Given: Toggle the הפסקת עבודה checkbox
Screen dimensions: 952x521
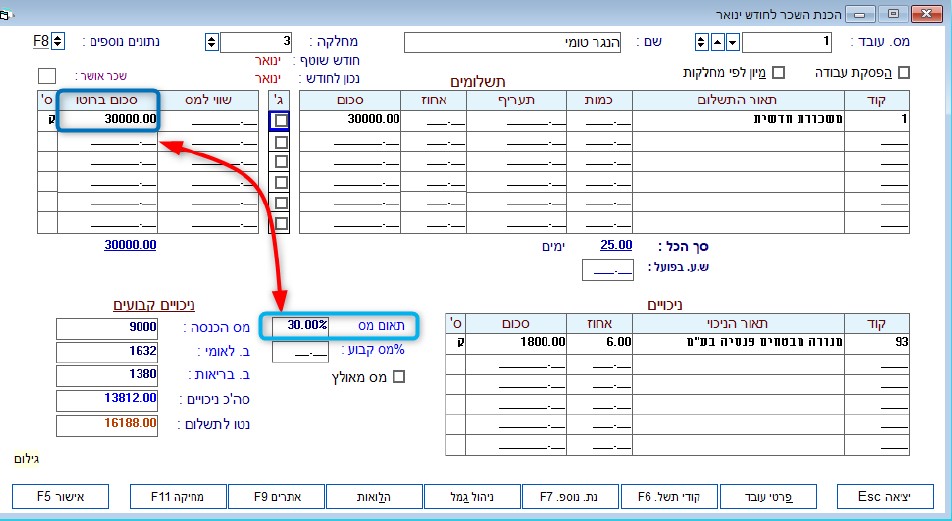Looking at the screenshot, I should 904,72.
